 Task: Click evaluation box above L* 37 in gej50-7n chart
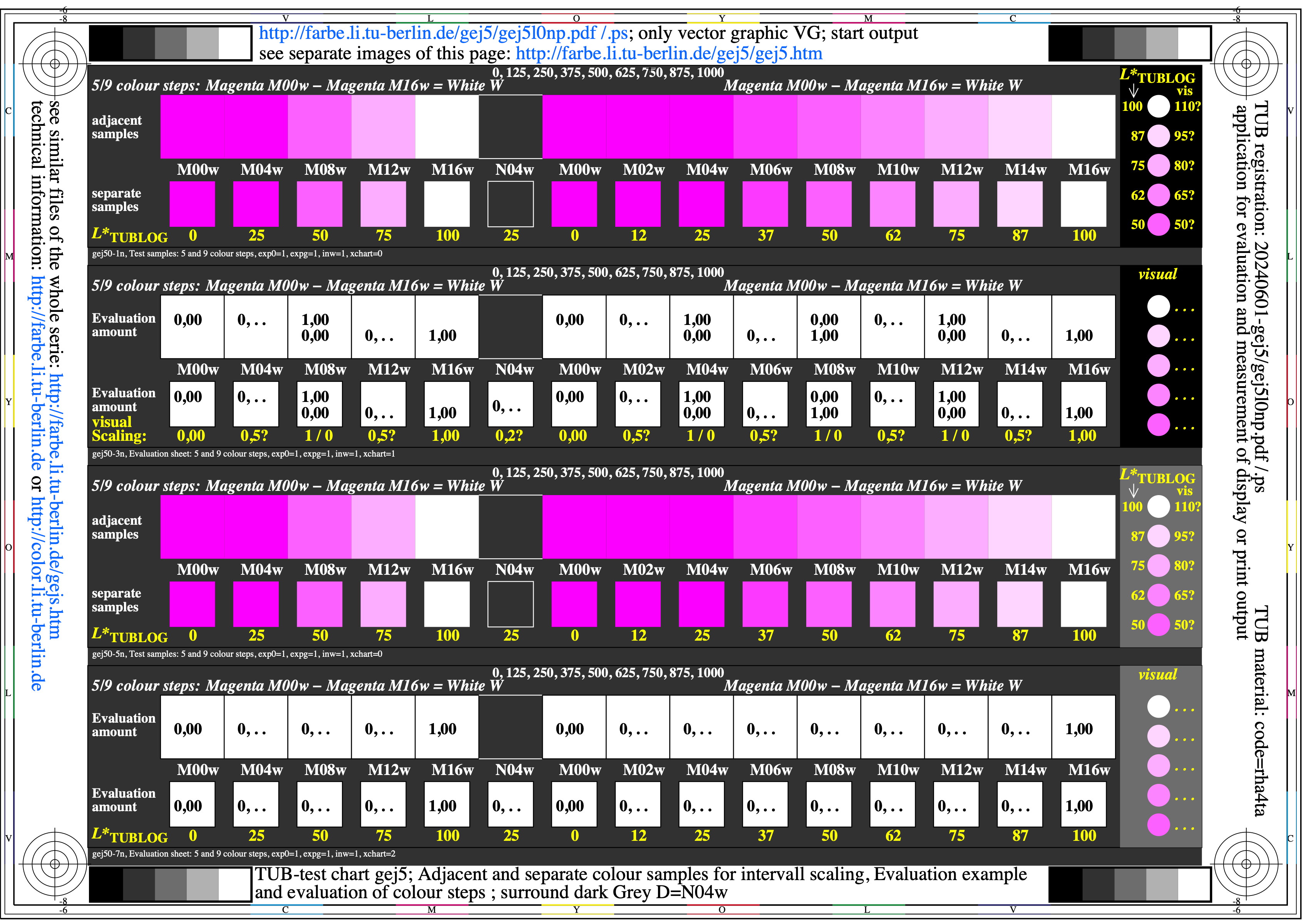pos(765,805)
